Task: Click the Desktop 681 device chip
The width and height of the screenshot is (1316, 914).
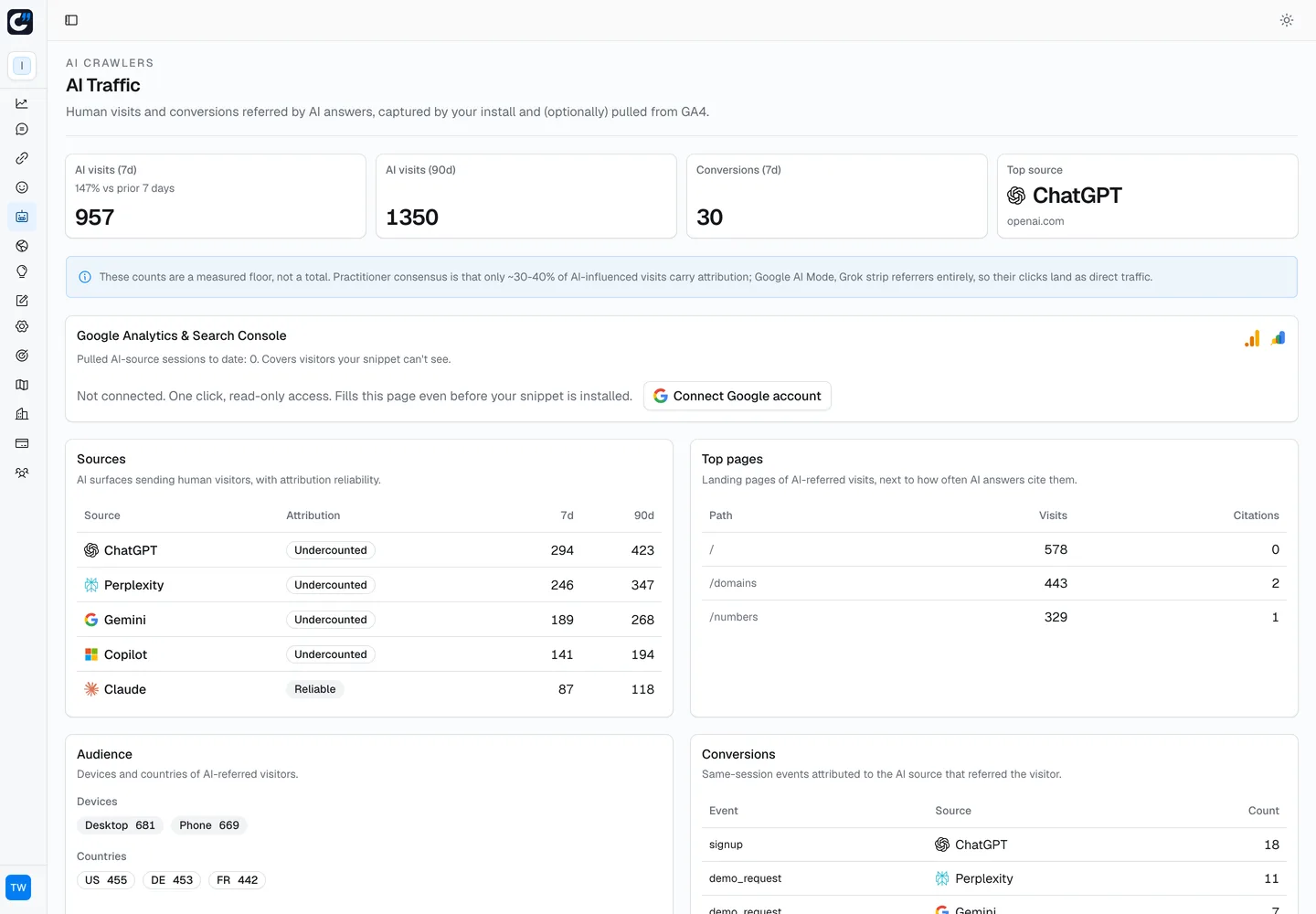Action: coord(121,825)
